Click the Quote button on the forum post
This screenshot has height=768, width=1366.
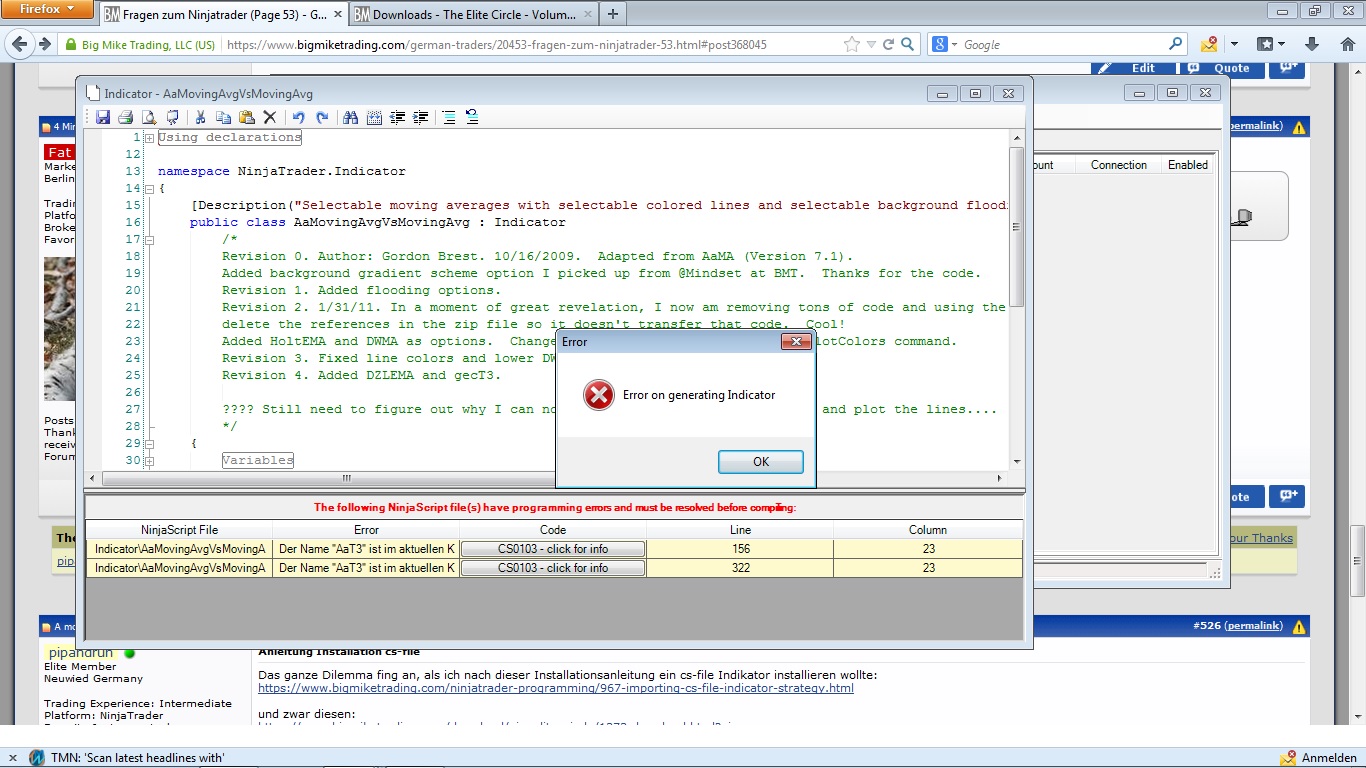click(x=1222, y=68)
